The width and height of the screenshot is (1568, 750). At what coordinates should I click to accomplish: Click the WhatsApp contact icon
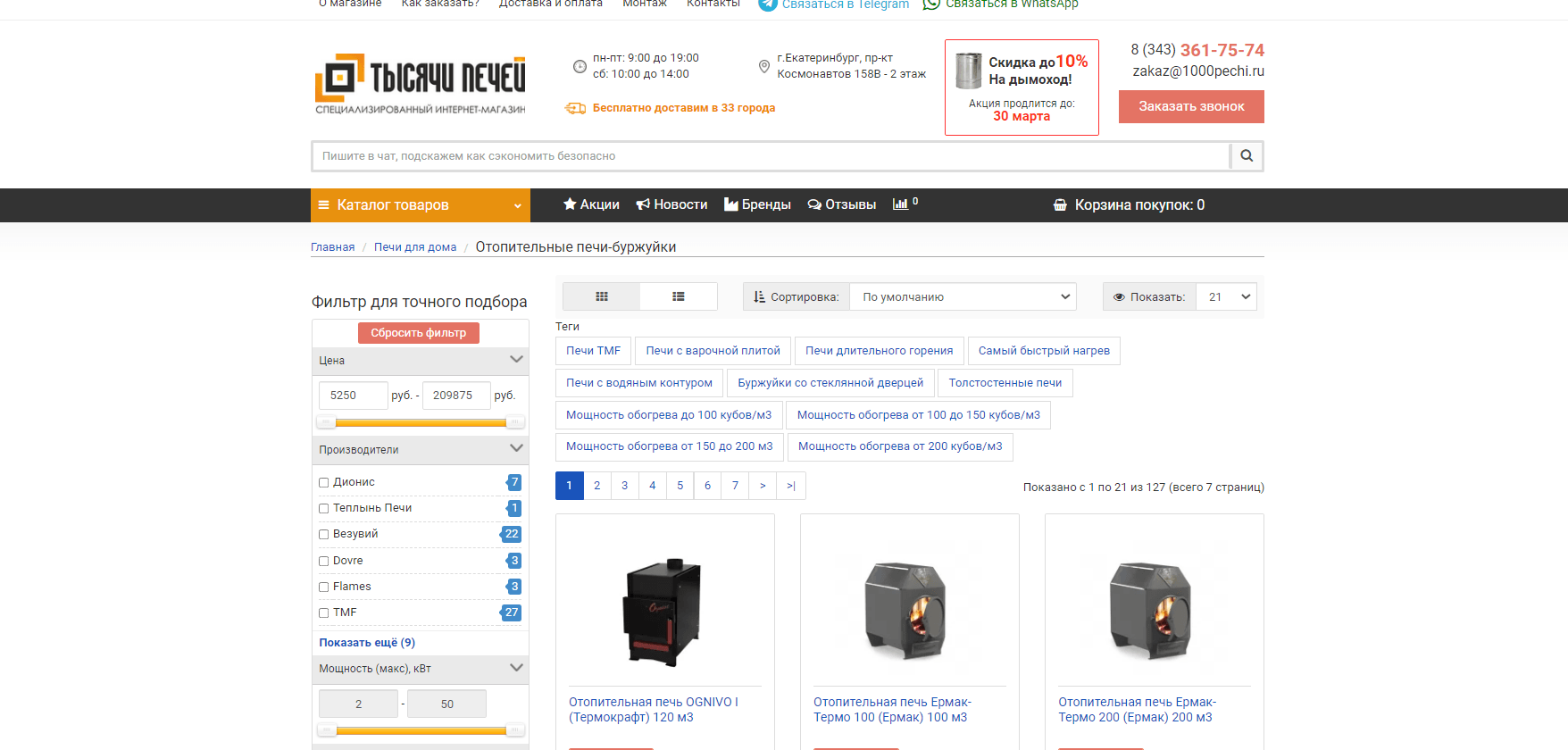pyautogui.click(x=931, y=4)
